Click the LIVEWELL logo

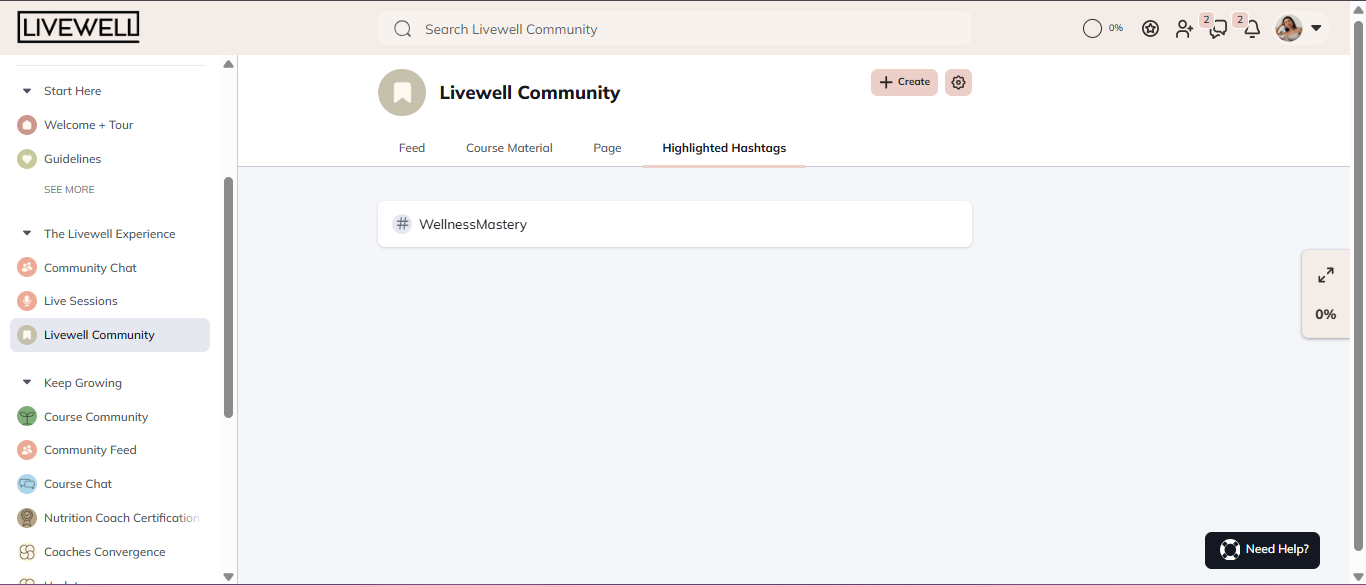coord(78,27)
